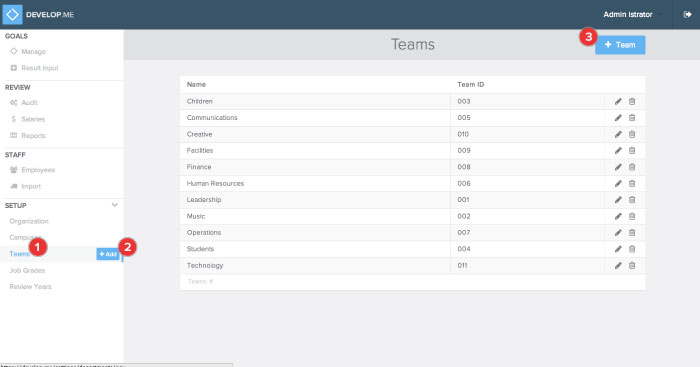The image size is (700, 367).
Task: Delete the Finance team
Action: tap(632, 167)
